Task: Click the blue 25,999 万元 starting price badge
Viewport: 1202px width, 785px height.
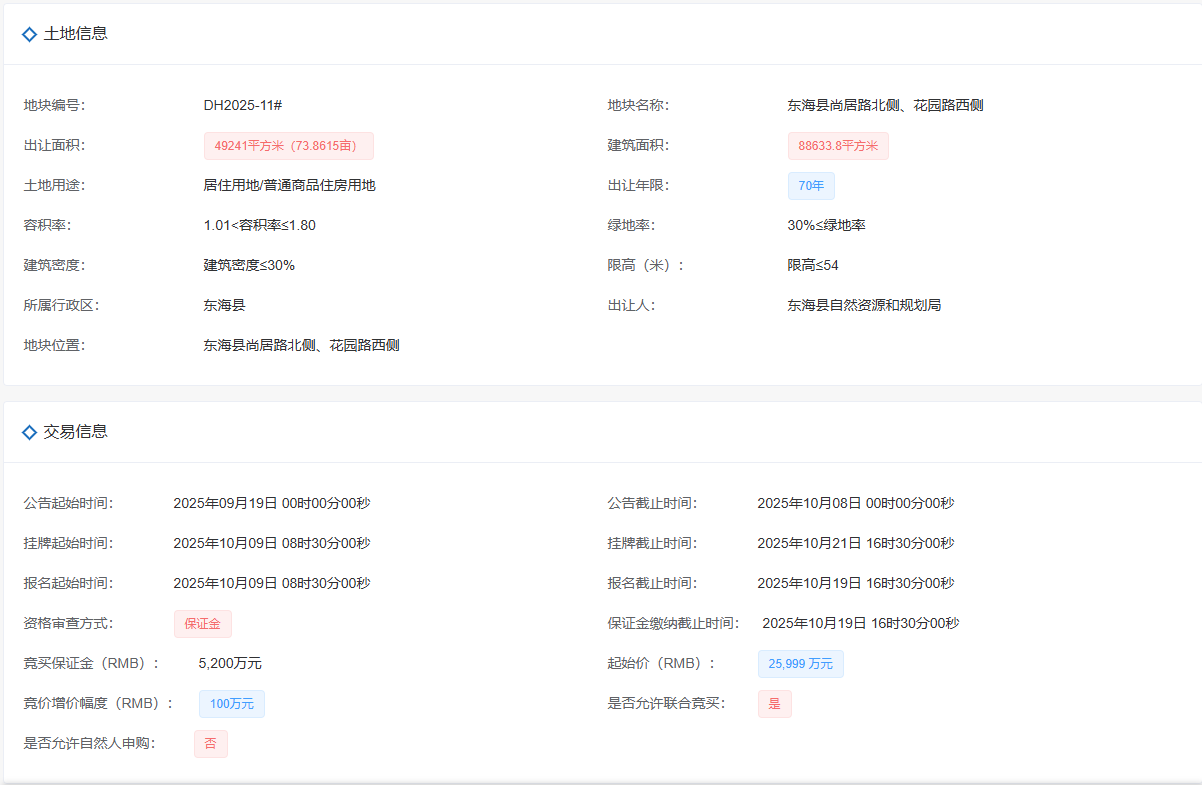Action: [x=800, y=663]
